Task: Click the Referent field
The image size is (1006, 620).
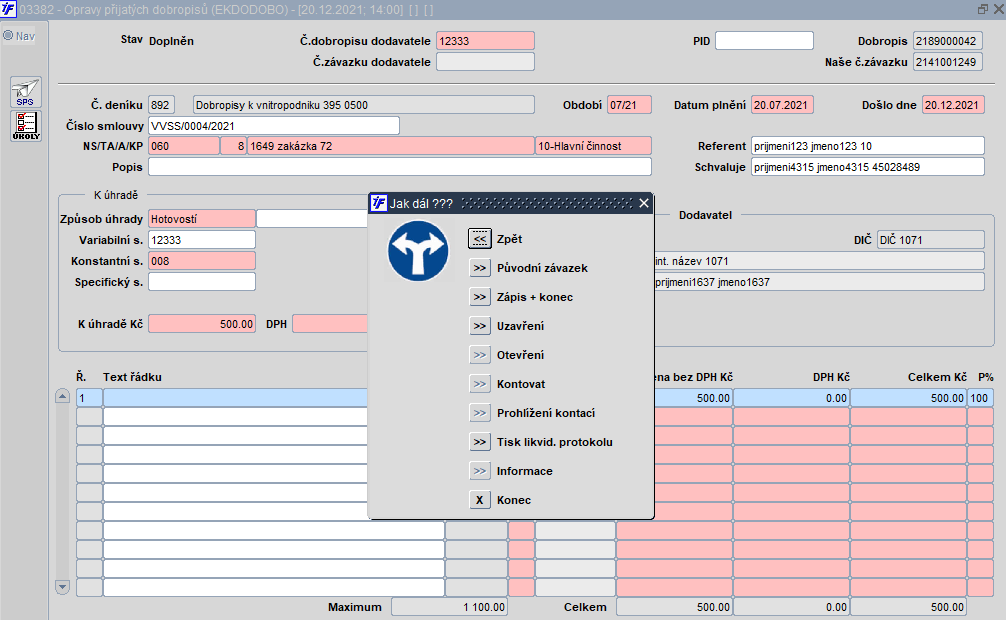Action: tap(866, 146)
